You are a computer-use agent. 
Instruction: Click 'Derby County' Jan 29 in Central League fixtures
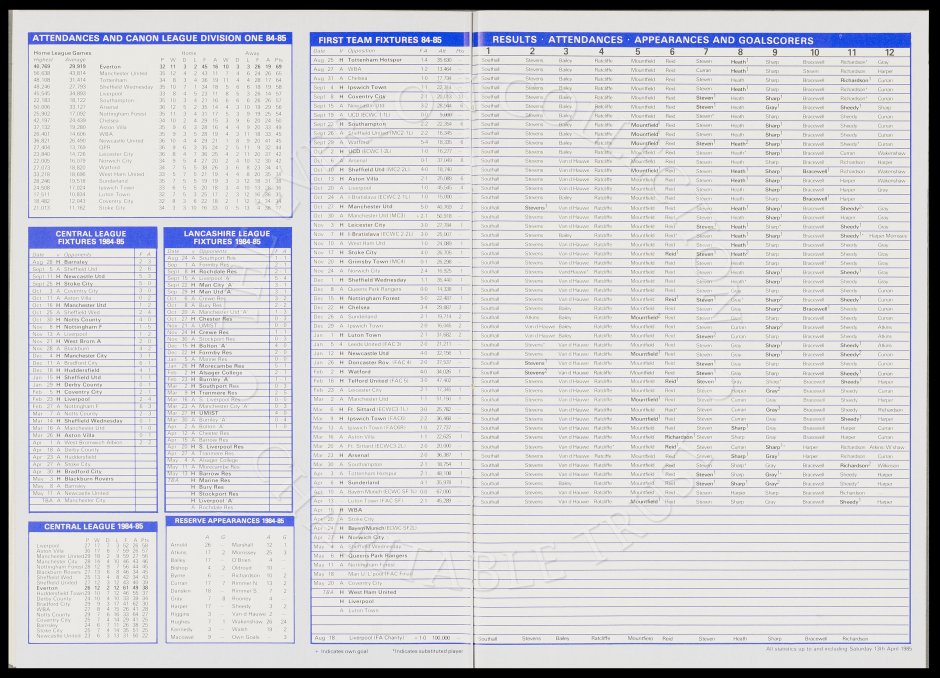tap(83, 384)
